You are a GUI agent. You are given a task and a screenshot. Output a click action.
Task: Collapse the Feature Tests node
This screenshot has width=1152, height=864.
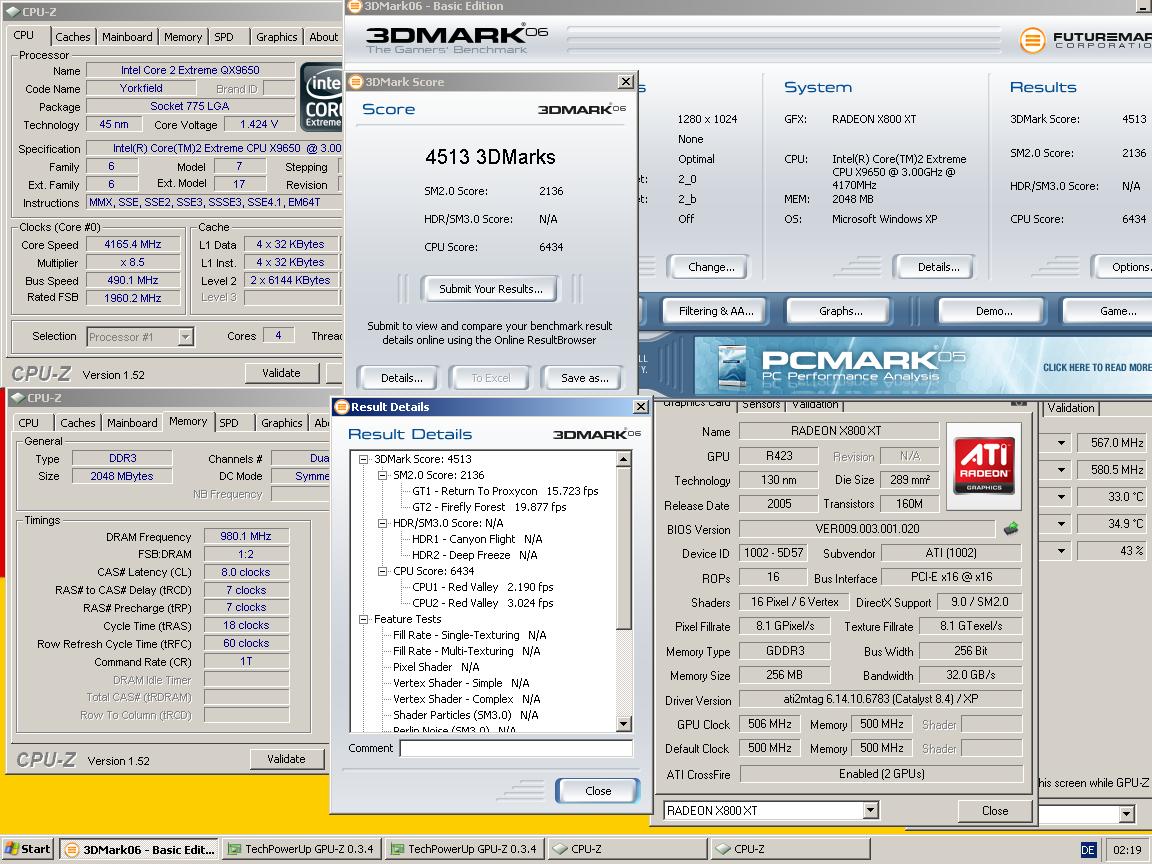click(x=363, y=619)
